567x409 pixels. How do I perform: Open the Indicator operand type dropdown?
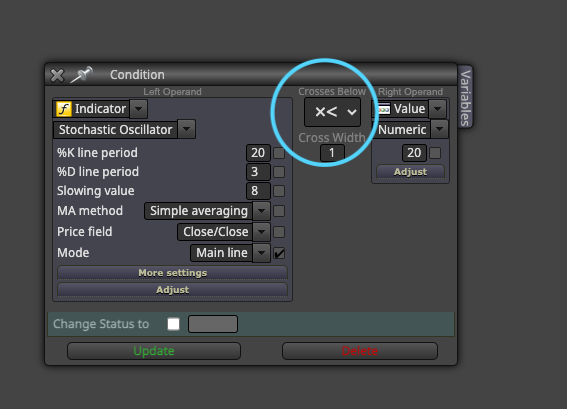coord(138,109)
